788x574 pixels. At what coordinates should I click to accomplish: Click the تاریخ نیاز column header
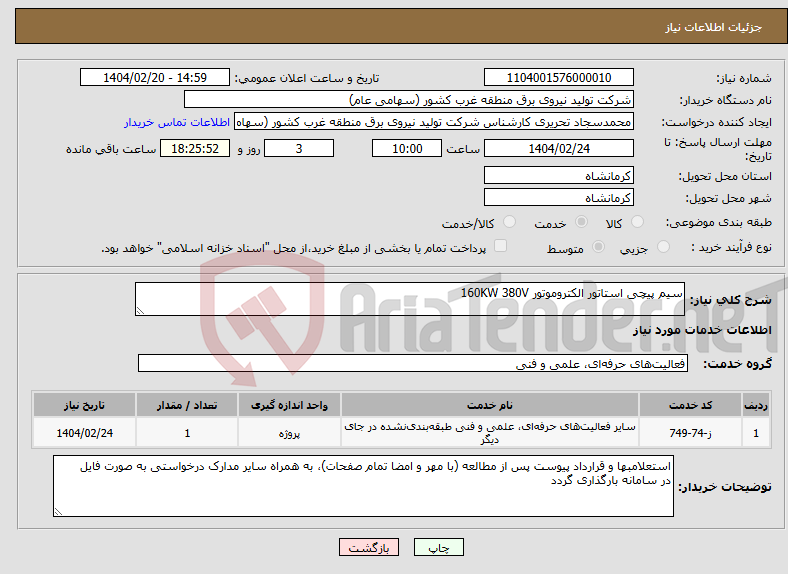[x=84, y=405]
